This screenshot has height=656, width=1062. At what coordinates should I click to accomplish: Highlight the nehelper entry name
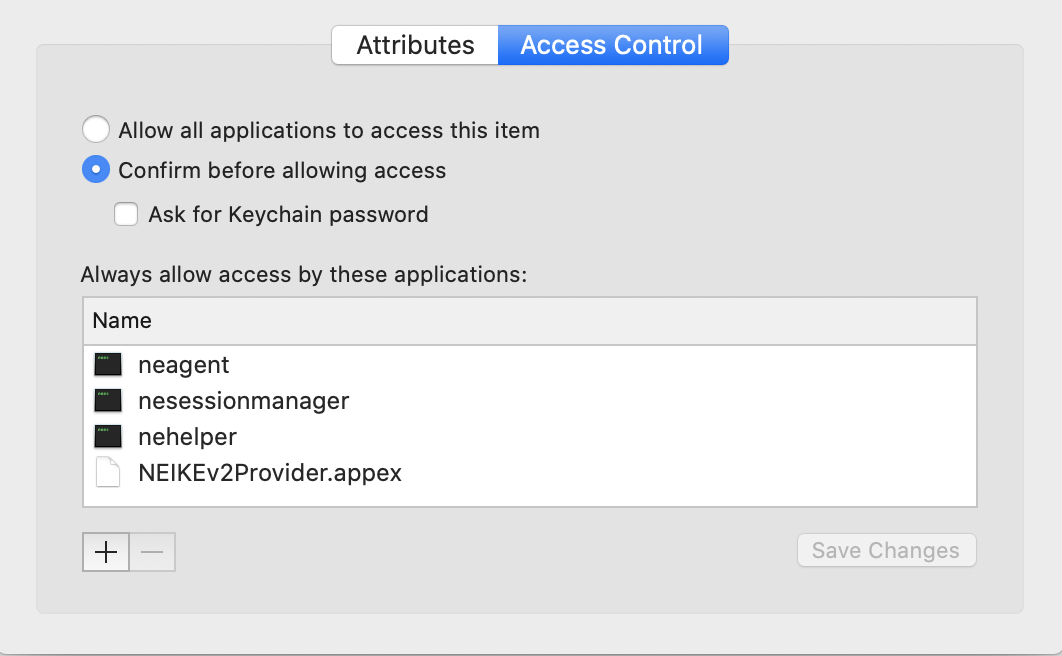point(187,437)
